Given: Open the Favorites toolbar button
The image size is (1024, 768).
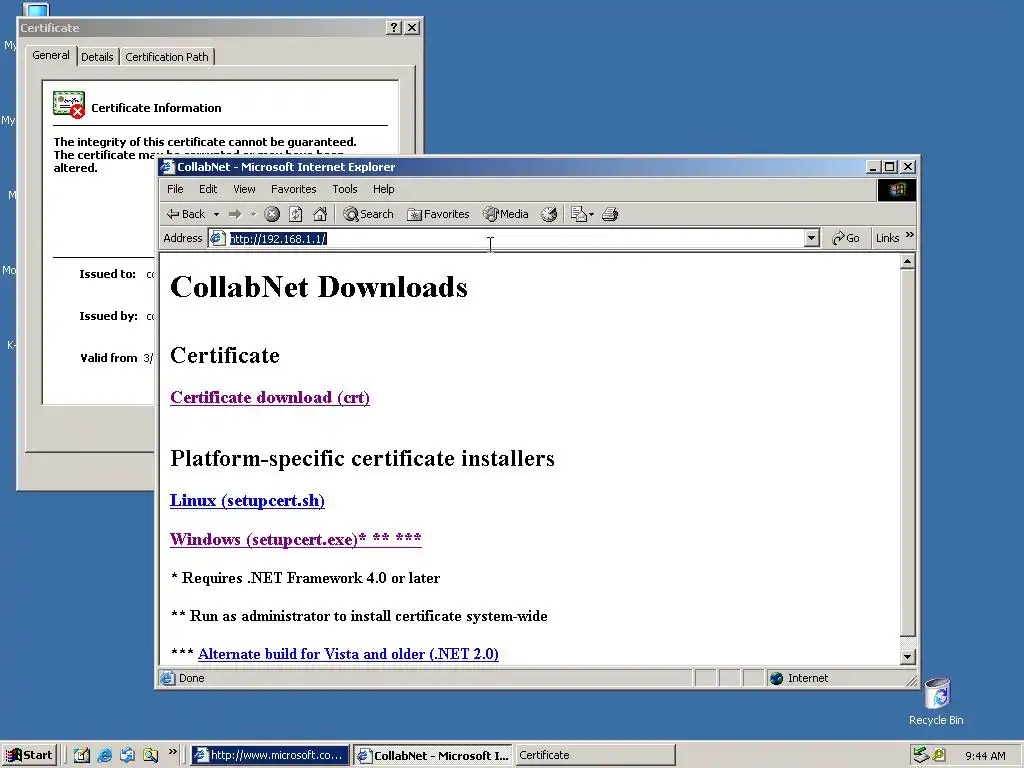Looking at the screenshot, I should click(438, 214).
